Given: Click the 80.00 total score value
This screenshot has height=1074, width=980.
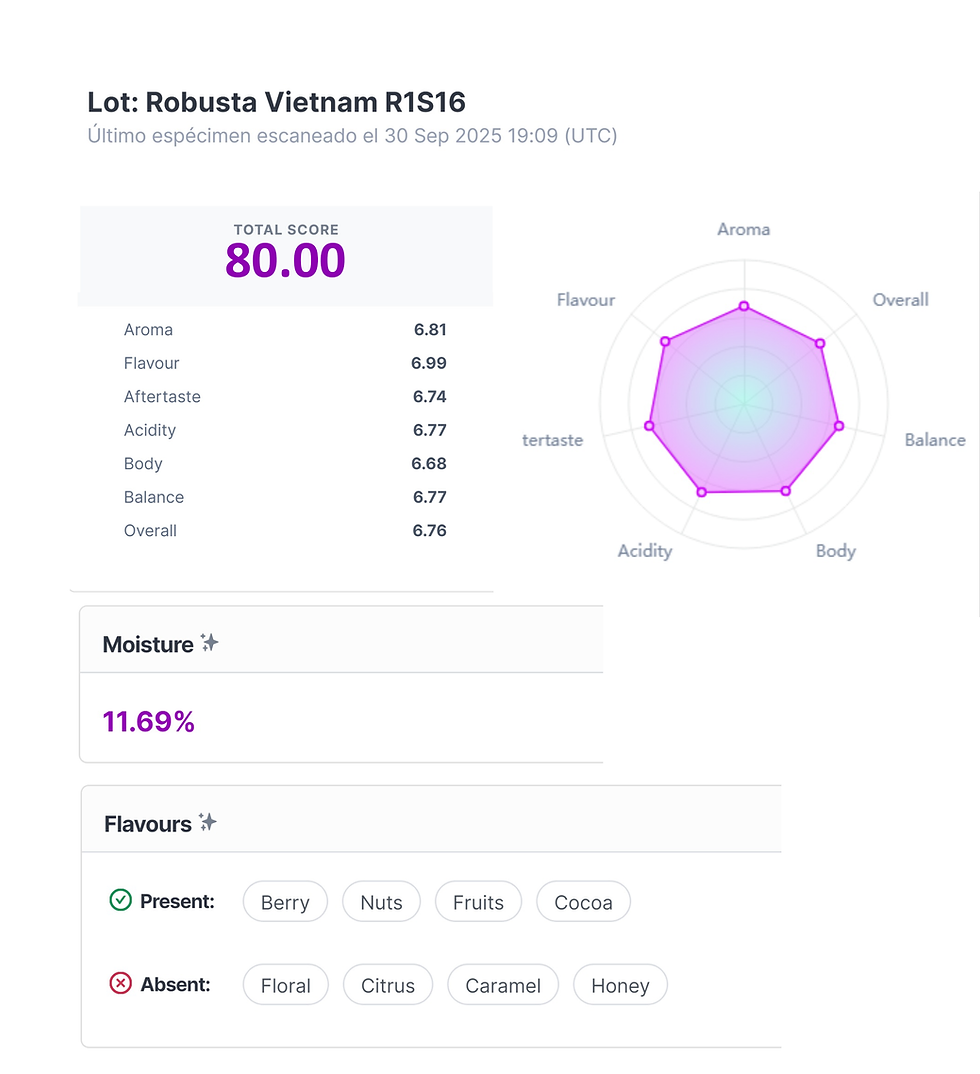Looking at the screenshot, I should 285,261.
